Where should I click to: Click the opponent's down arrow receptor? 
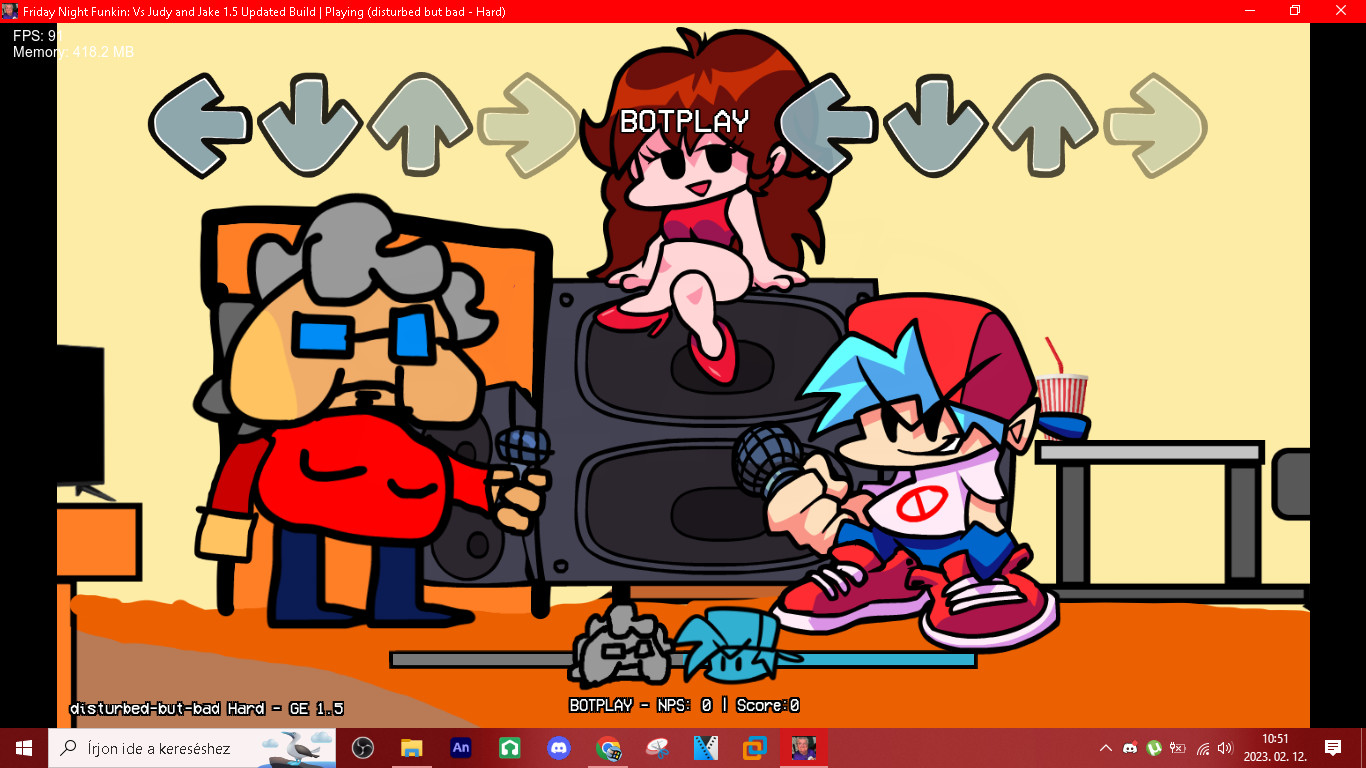point(309,126)
